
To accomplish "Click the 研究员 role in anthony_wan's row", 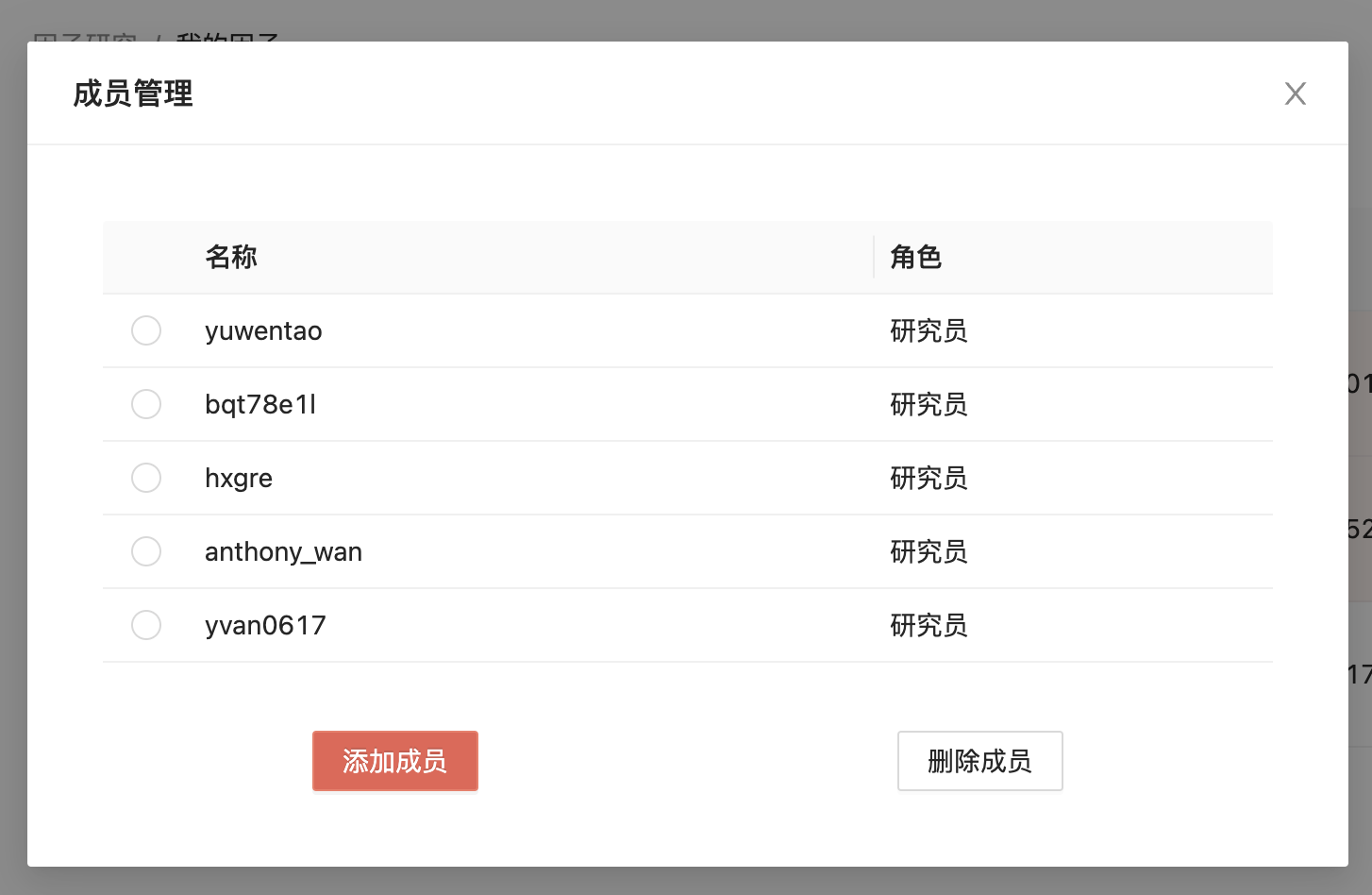I will [x=929, y=552].
